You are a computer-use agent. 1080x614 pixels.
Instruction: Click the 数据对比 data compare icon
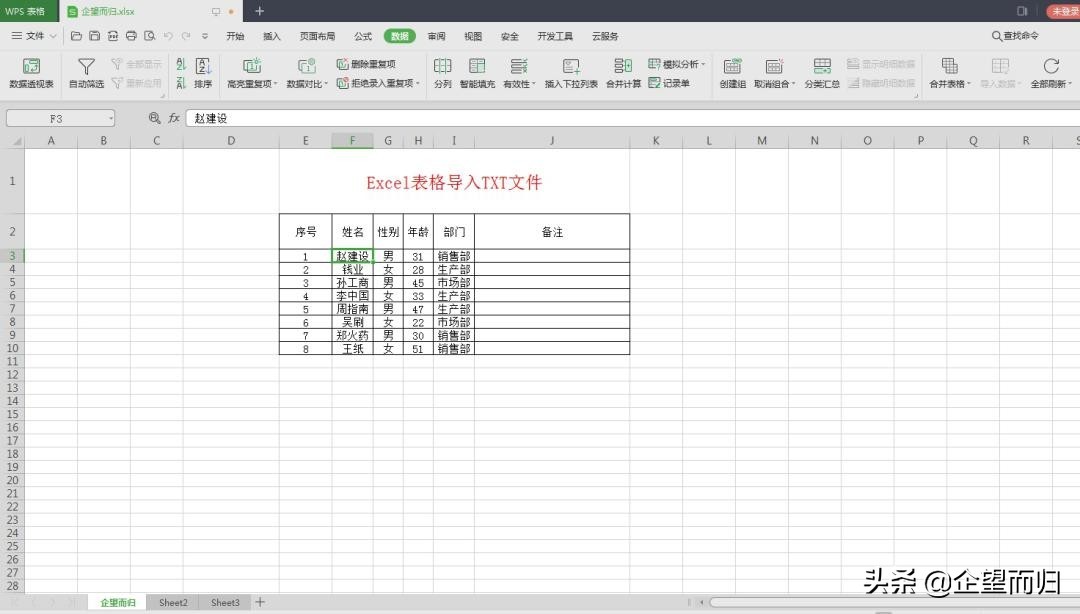click(306, 66)
